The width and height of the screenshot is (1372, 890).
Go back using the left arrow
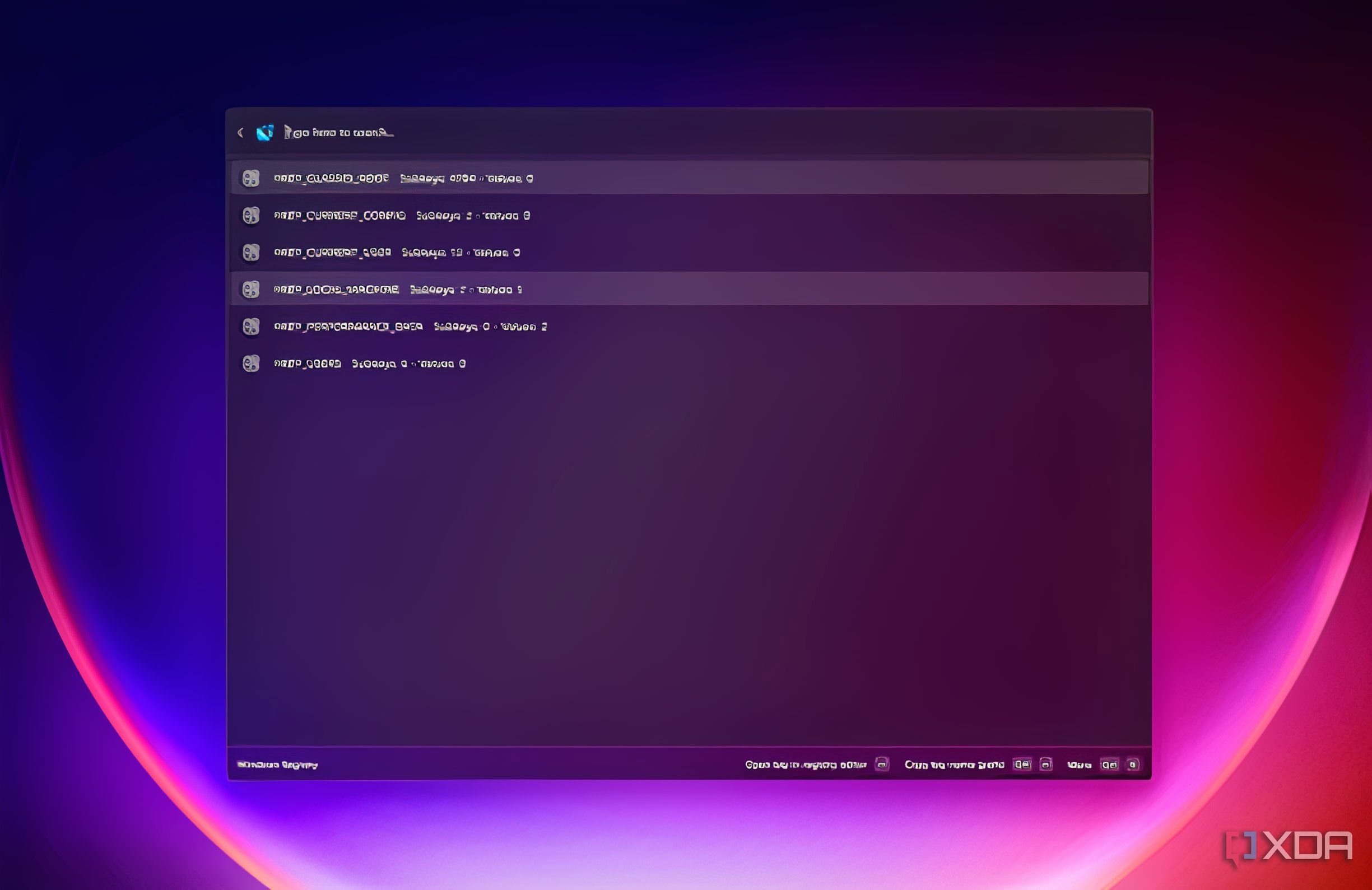pos(240,133)
